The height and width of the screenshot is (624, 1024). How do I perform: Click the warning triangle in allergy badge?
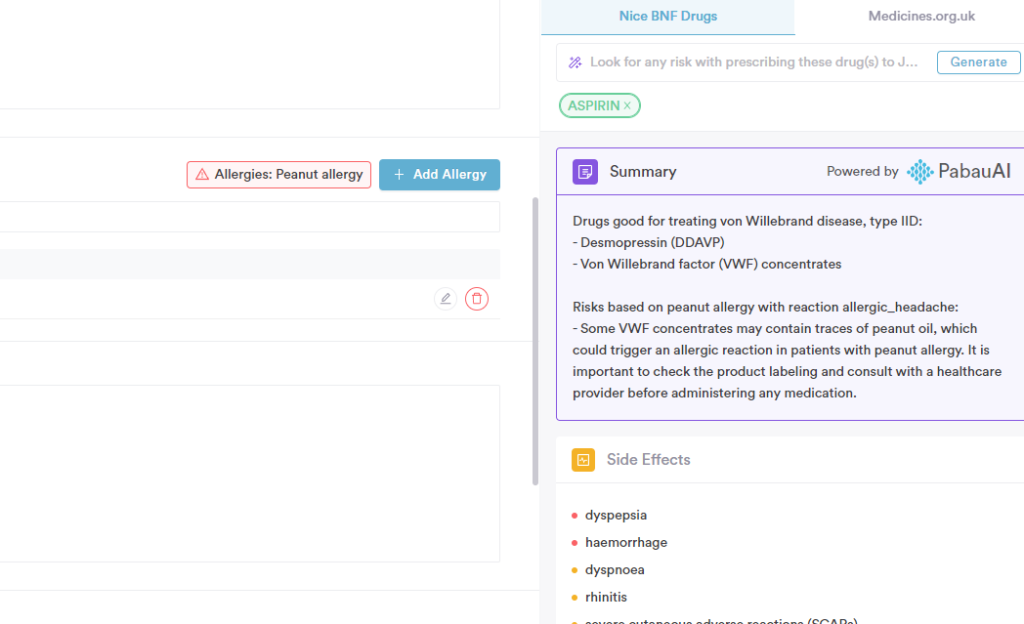[x=203, y=175]
